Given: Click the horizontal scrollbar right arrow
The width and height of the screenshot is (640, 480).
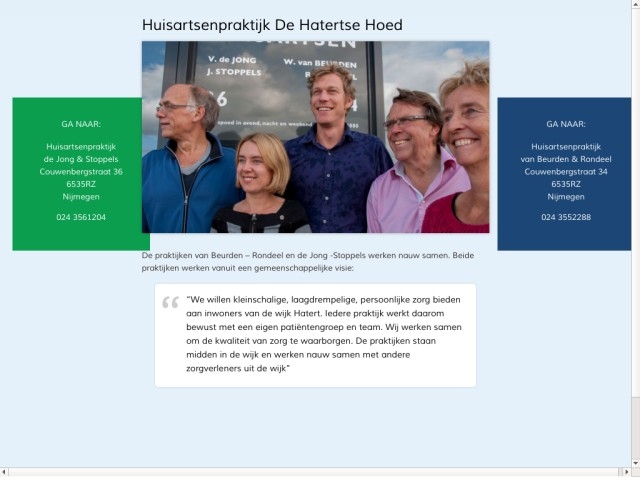Looking at the screenshot, I should [625, 472].
